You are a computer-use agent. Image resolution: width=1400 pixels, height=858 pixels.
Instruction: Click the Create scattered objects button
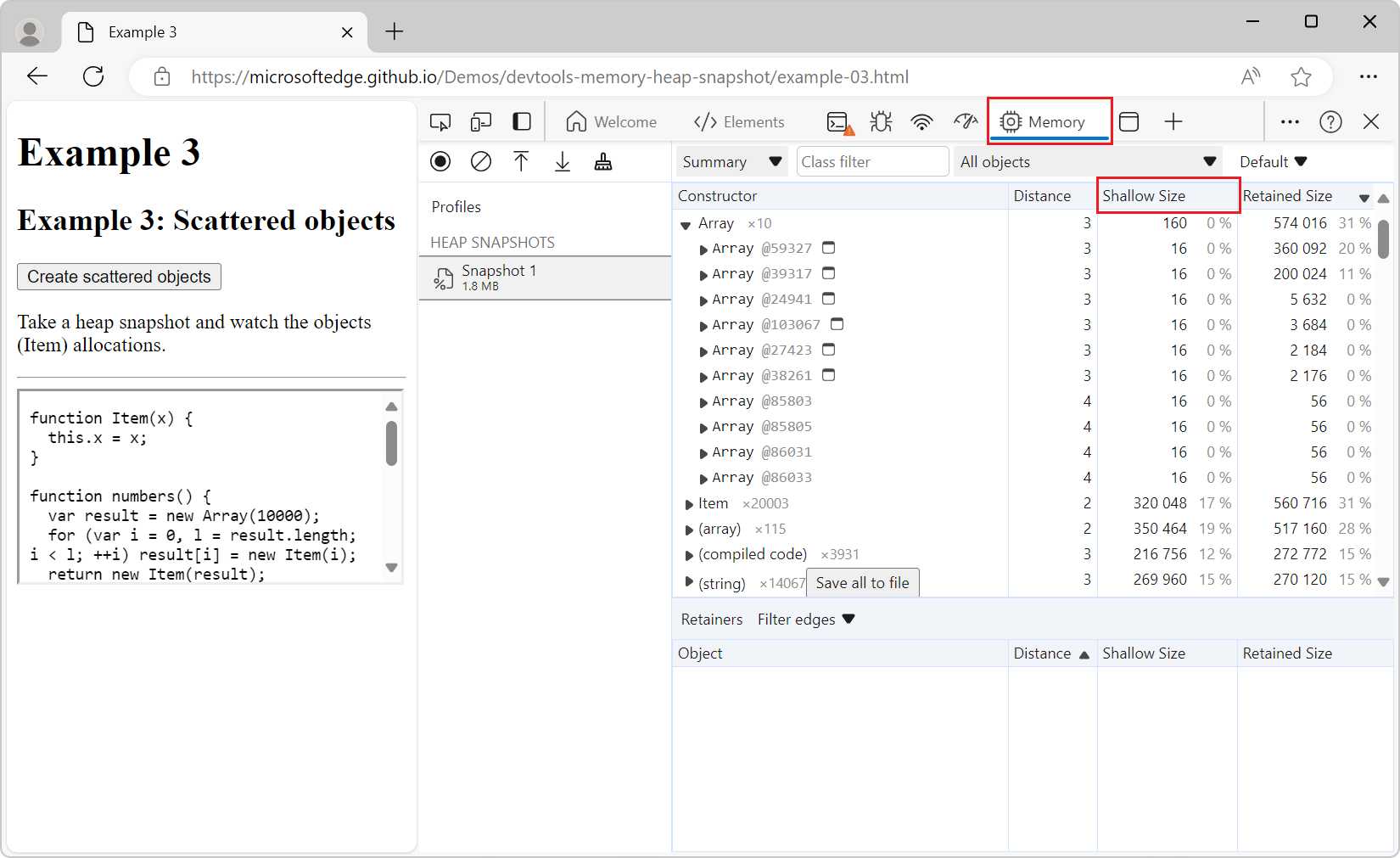tap(119, 277)
